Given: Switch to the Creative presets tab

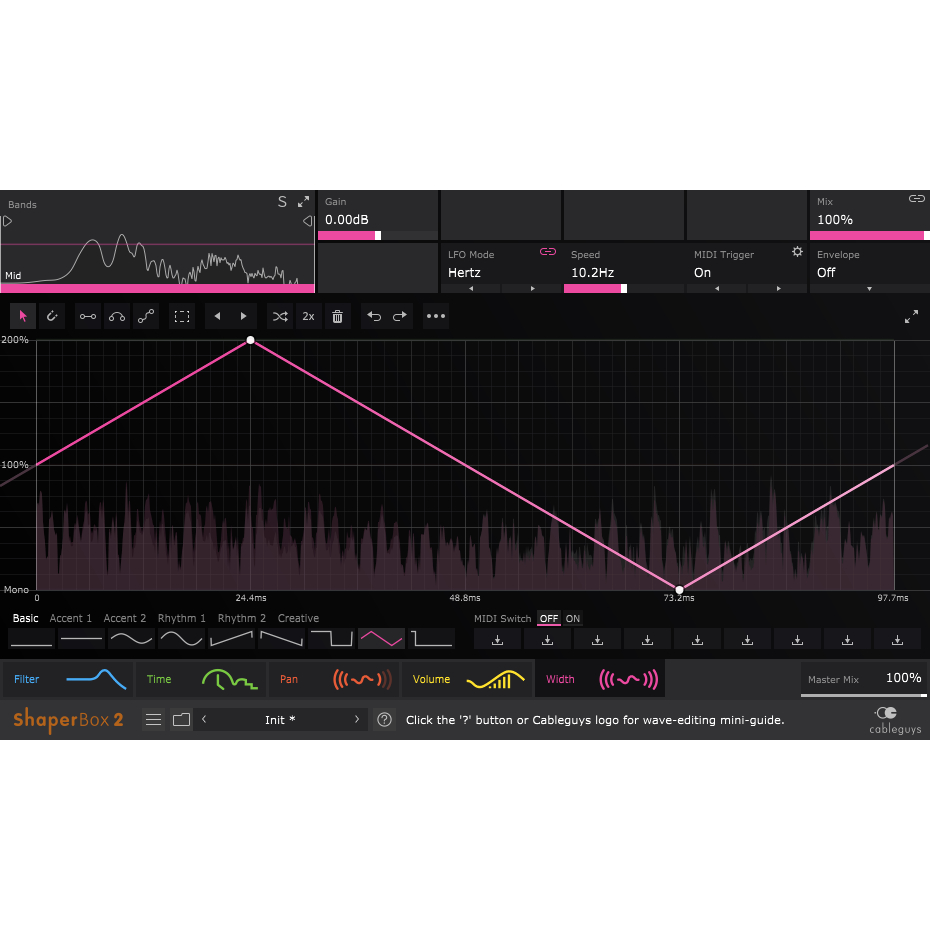Looking at the screenshot, I should pyautogui.click(x=298, y=618).
